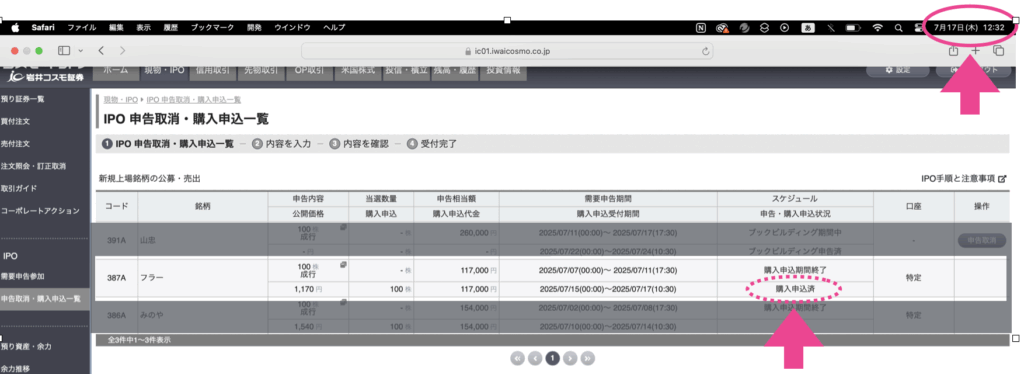Open the Wi-Fi status menu
Image resolution: width=1024 pixels, height=374 pixels.
[x=878, y=27]
